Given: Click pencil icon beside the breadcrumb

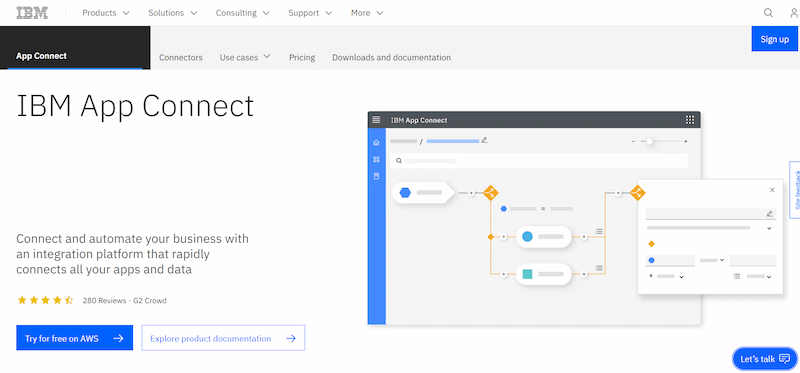Looking at the screenshot, I should click(484, 140).
